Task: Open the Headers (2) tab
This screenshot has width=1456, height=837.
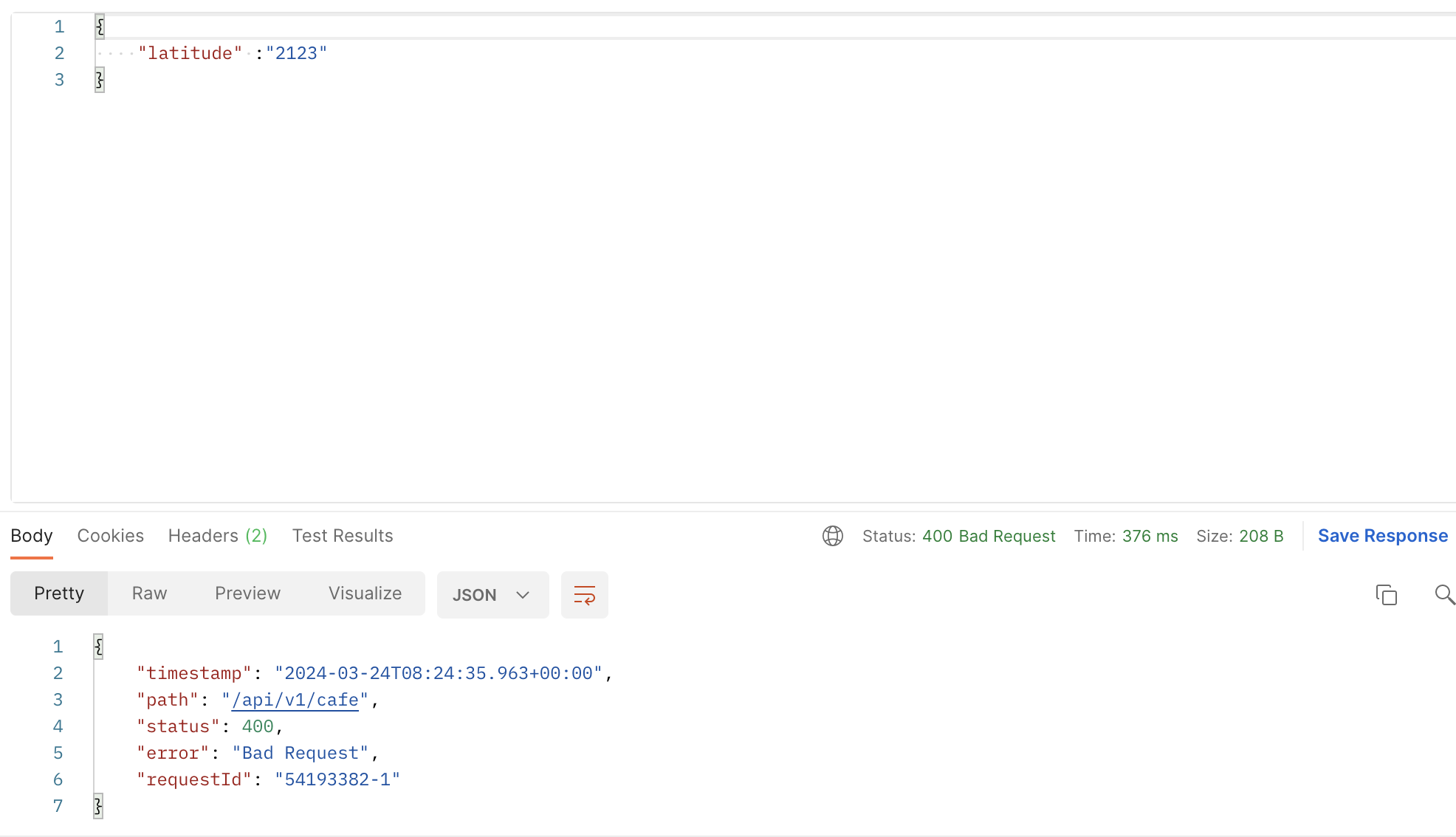Action: [x=217, y=536]
